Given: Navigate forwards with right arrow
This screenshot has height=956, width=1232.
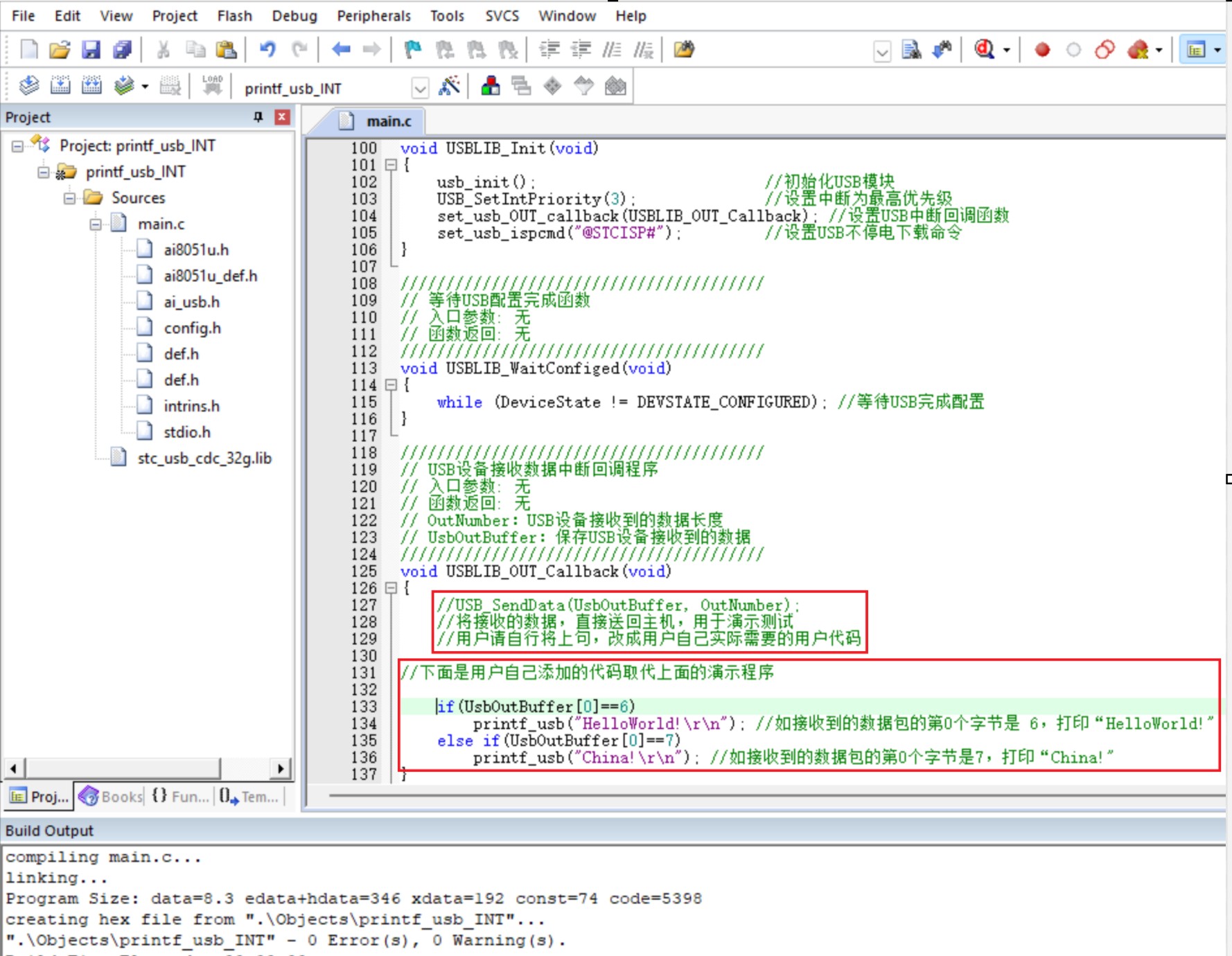Looking at the screenshot, I should point(372,50).
